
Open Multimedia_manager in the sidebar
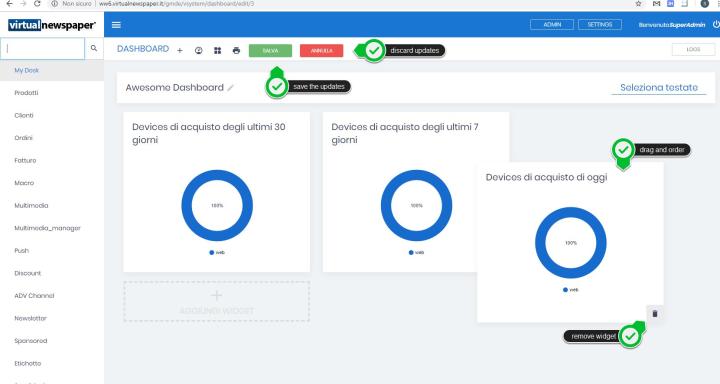click(x=47, y=228)
